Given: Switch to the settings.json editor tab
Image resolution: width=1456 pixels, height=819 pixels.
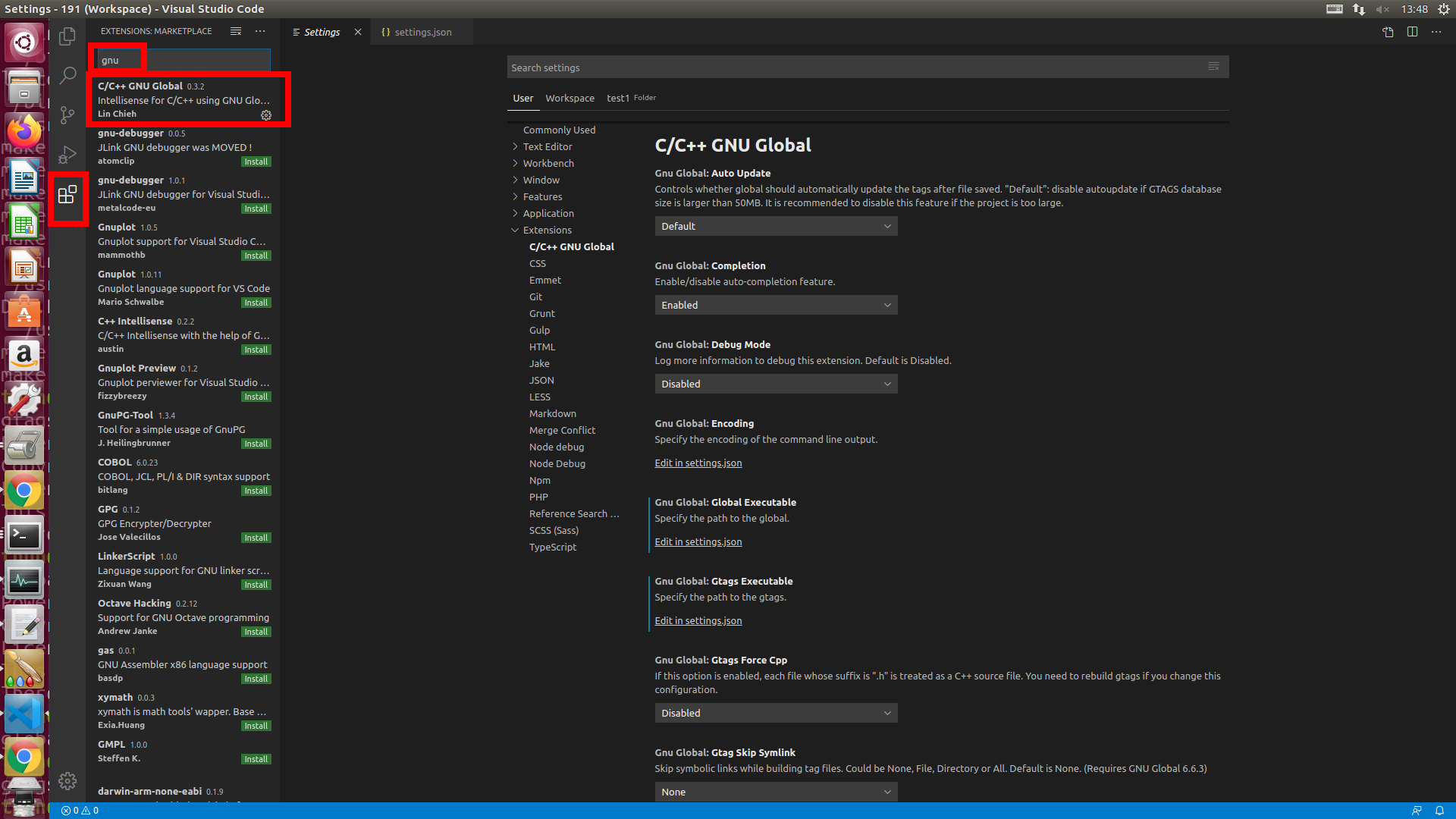Looking at the screenshot, I should 422,32.
